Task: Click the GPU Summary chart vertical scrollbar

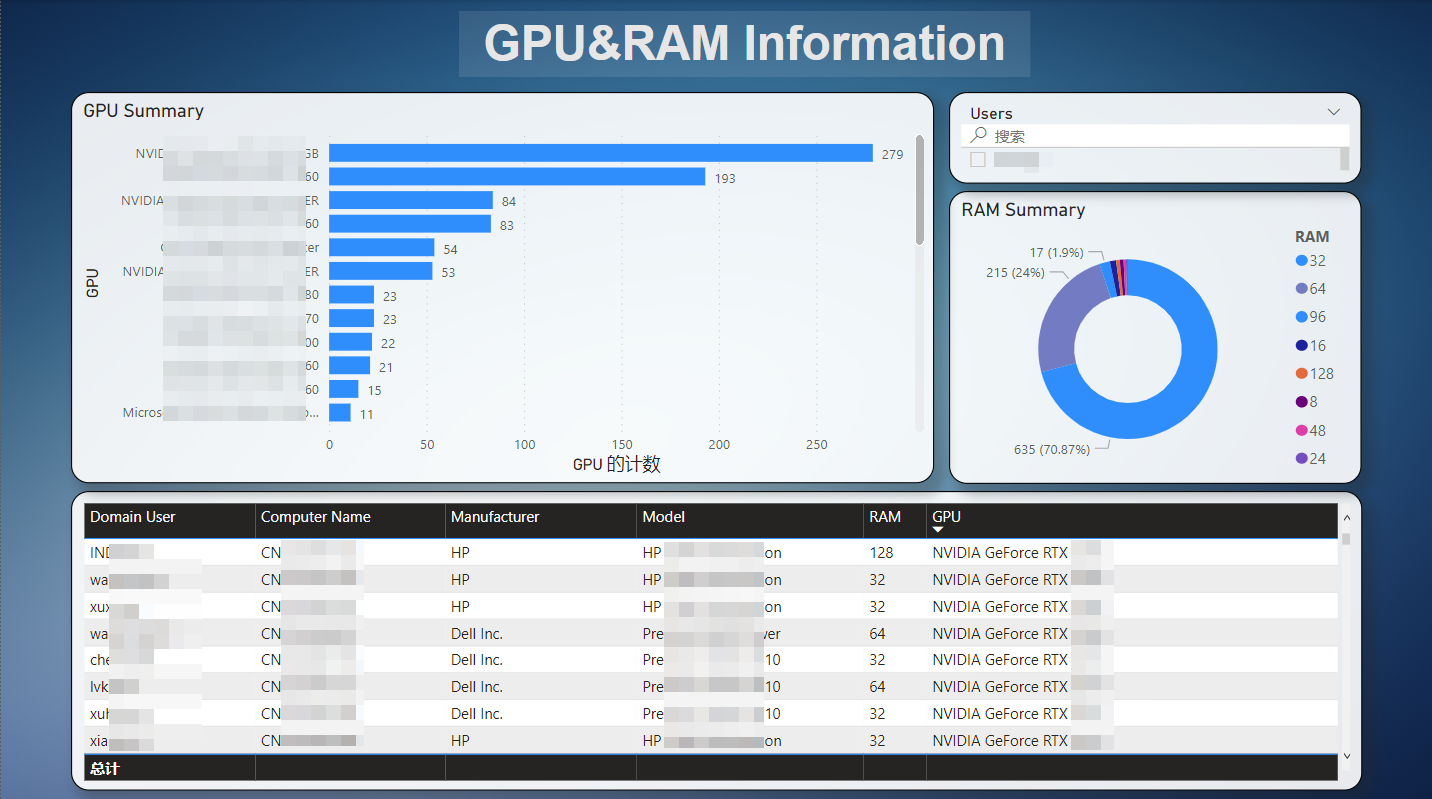Action: pyautogui.click(x=919, y=190)
